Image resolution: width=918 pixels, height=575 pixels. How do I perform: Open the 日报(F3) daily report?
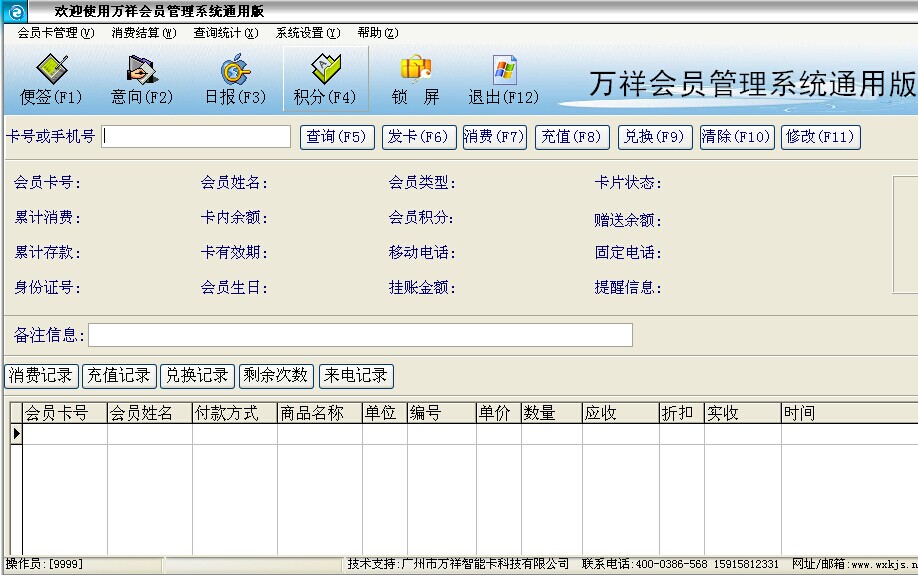click(x=235, y=80)
